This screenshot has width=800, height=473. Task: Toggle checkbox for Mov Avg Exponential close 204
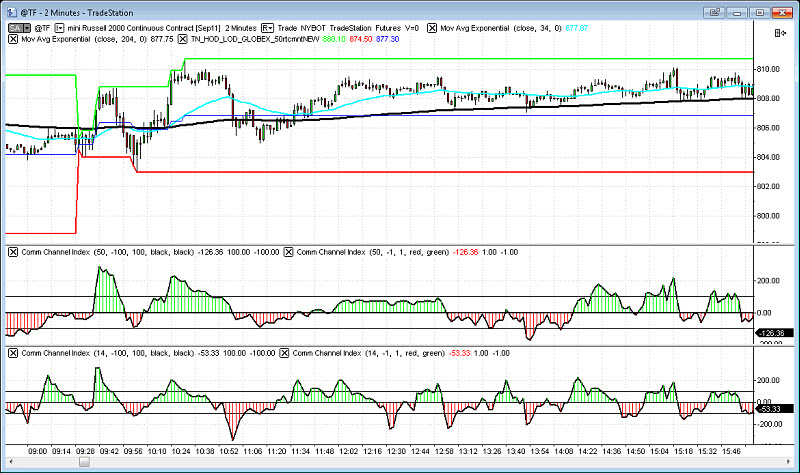(13, 39)
